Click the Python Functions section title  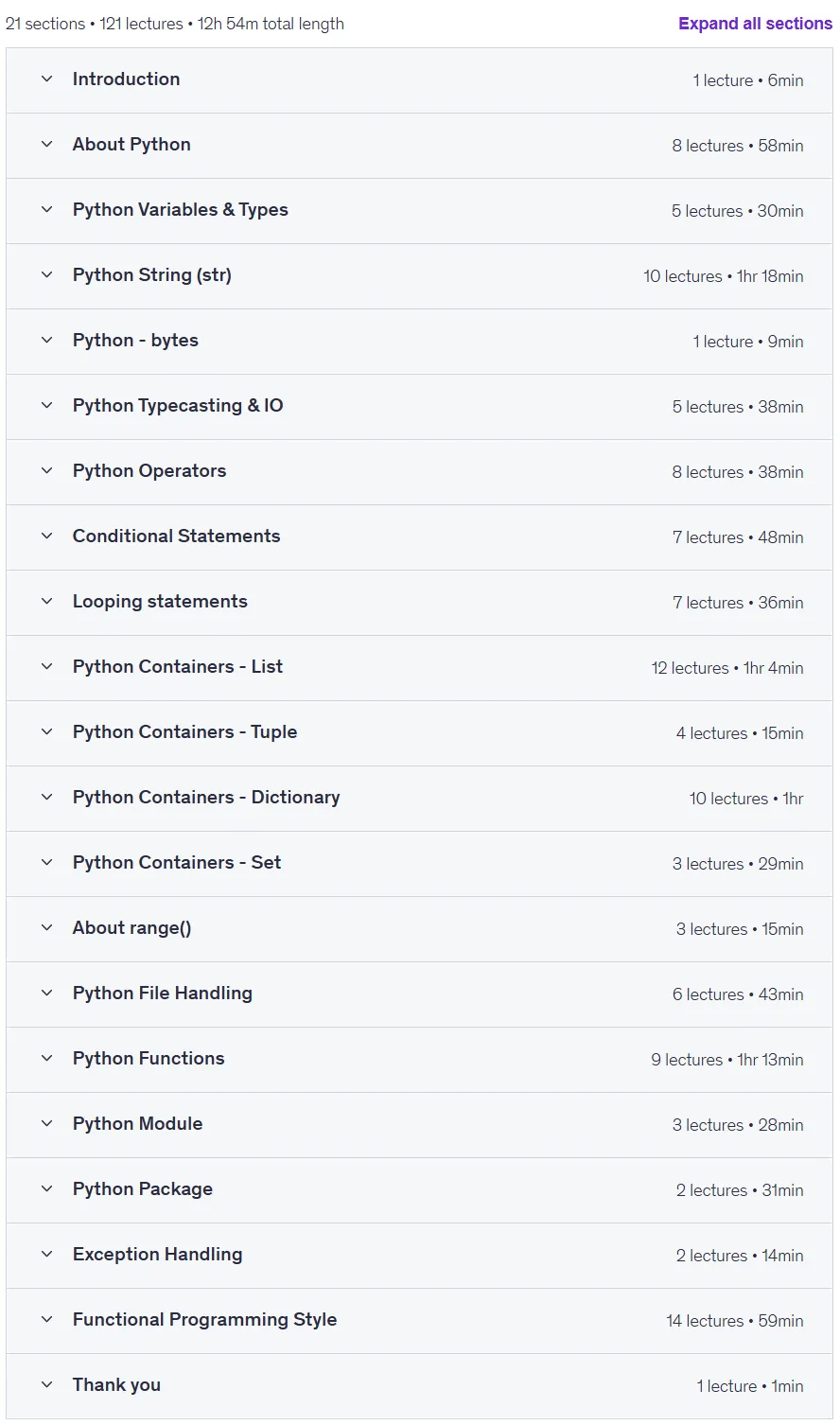click(x=149, y=1059)
